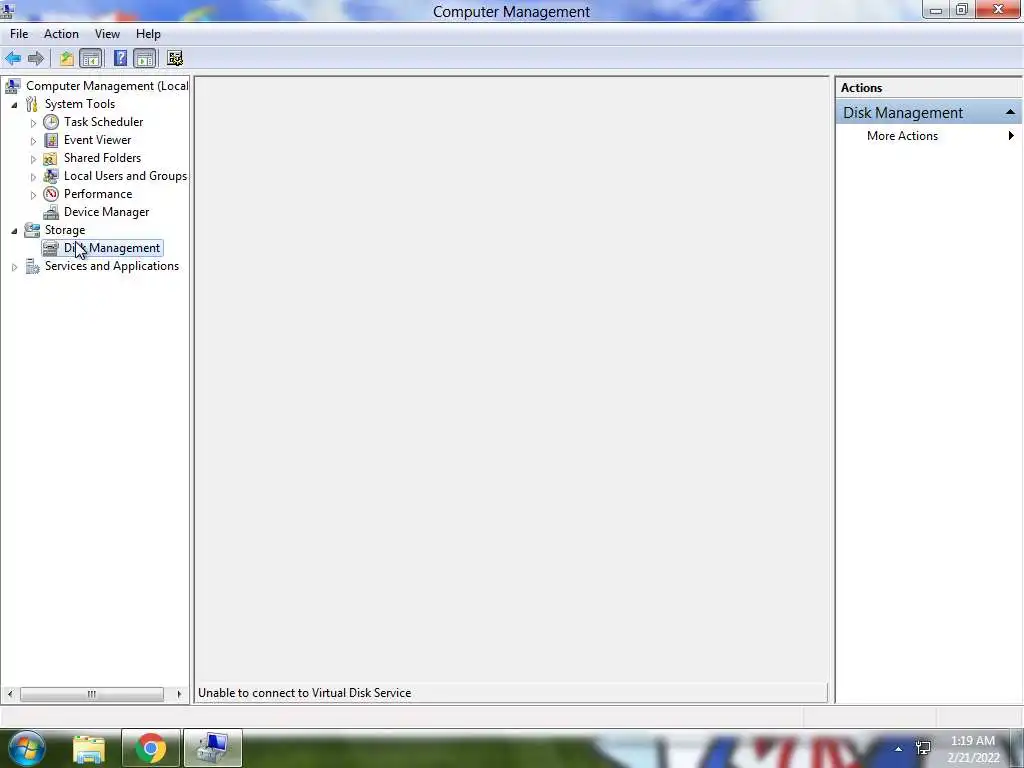Expand the Shared Folders node
This screenshot has height=768, width=1024.
[x=33, y=159]
